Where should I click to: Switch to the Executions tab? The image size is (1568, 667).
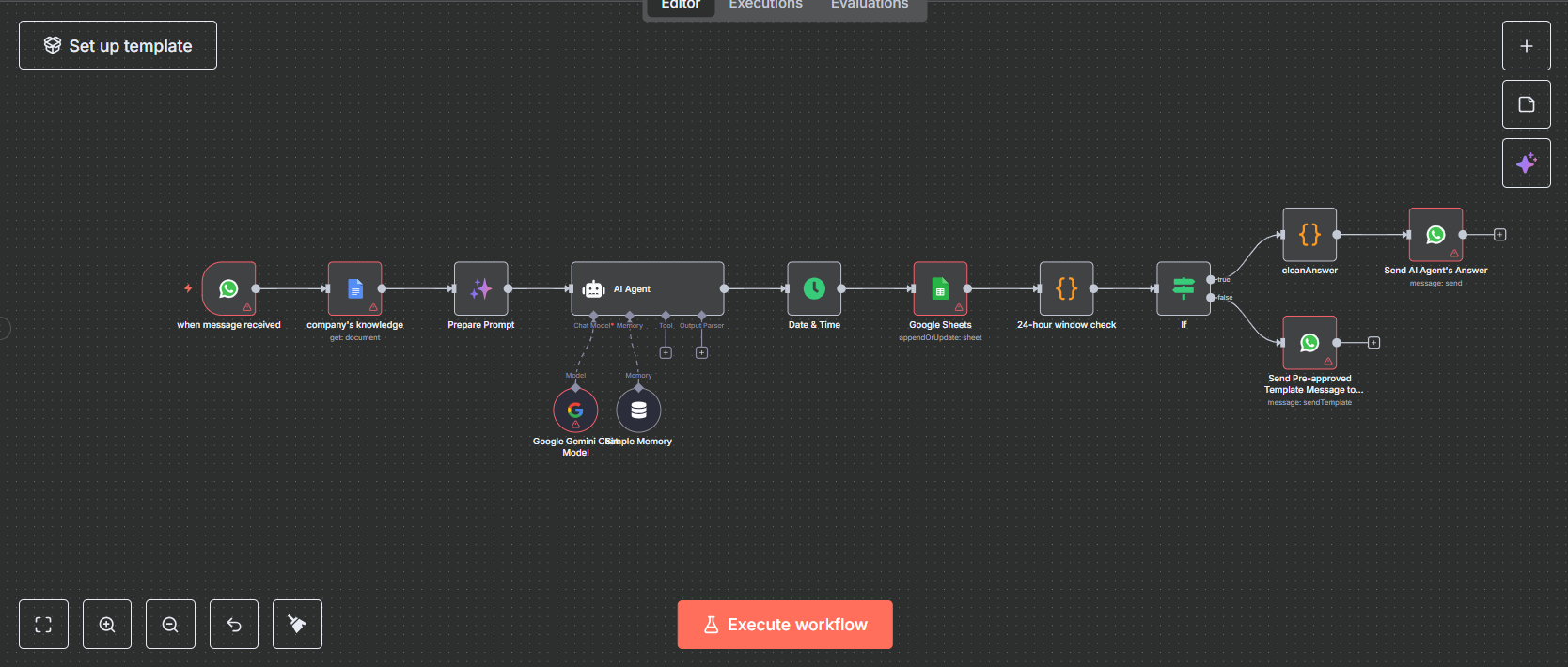pos(766,5)
